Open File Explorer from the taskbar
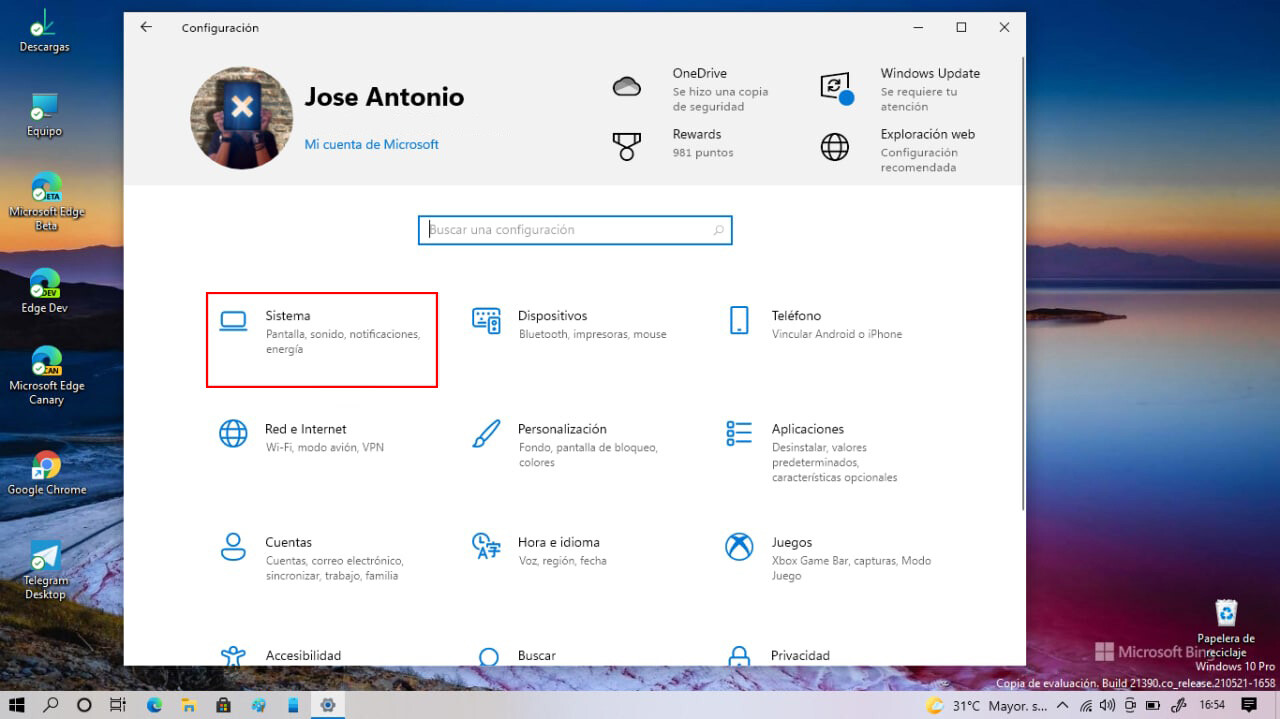Viewport: 1280px width, 719px height. click(x=188, y=705)
